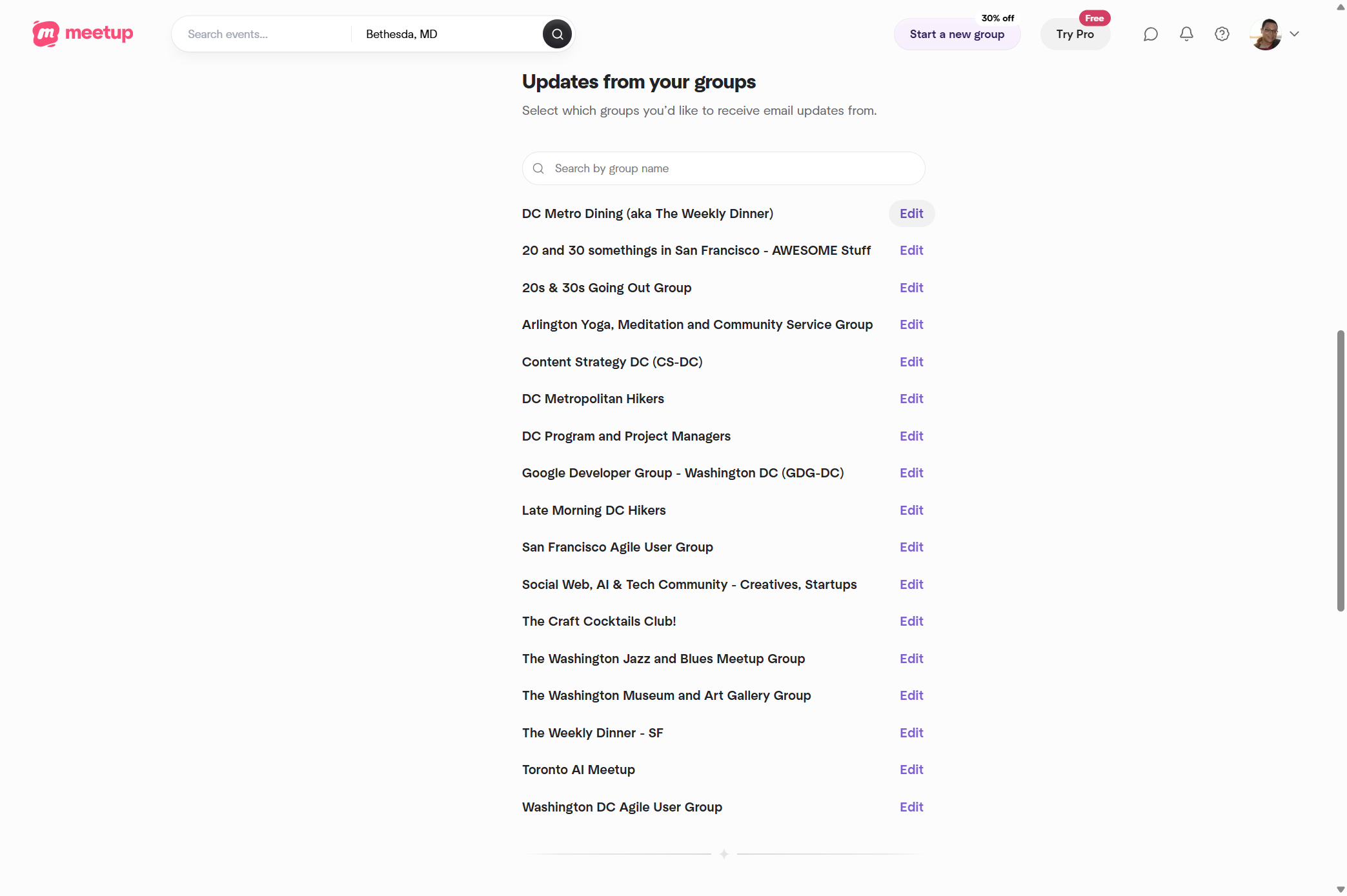Click the Toronto AI Meetup group name
The image size is (1347, 896).
coord(578,770)
